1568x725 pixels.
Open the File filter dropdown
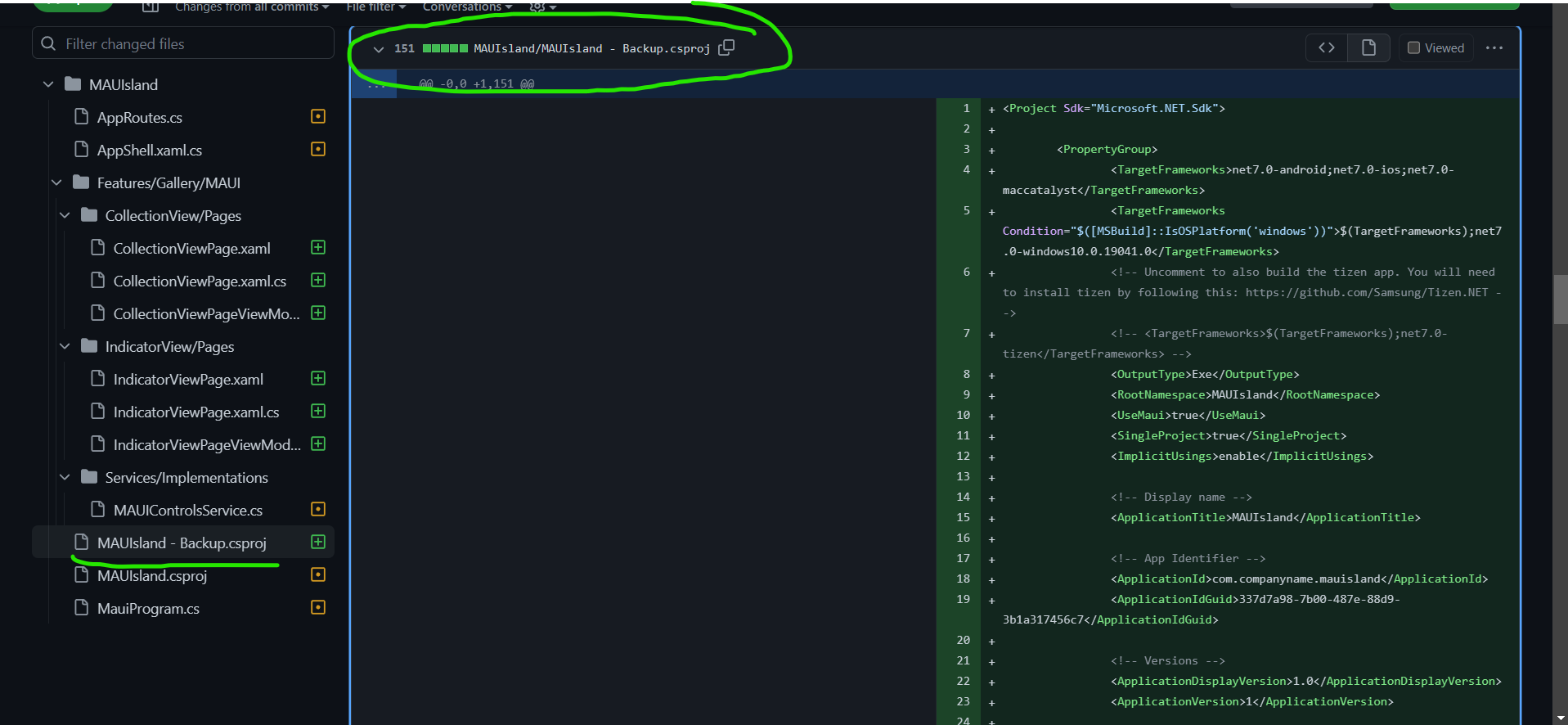click(x=376, y=7)
